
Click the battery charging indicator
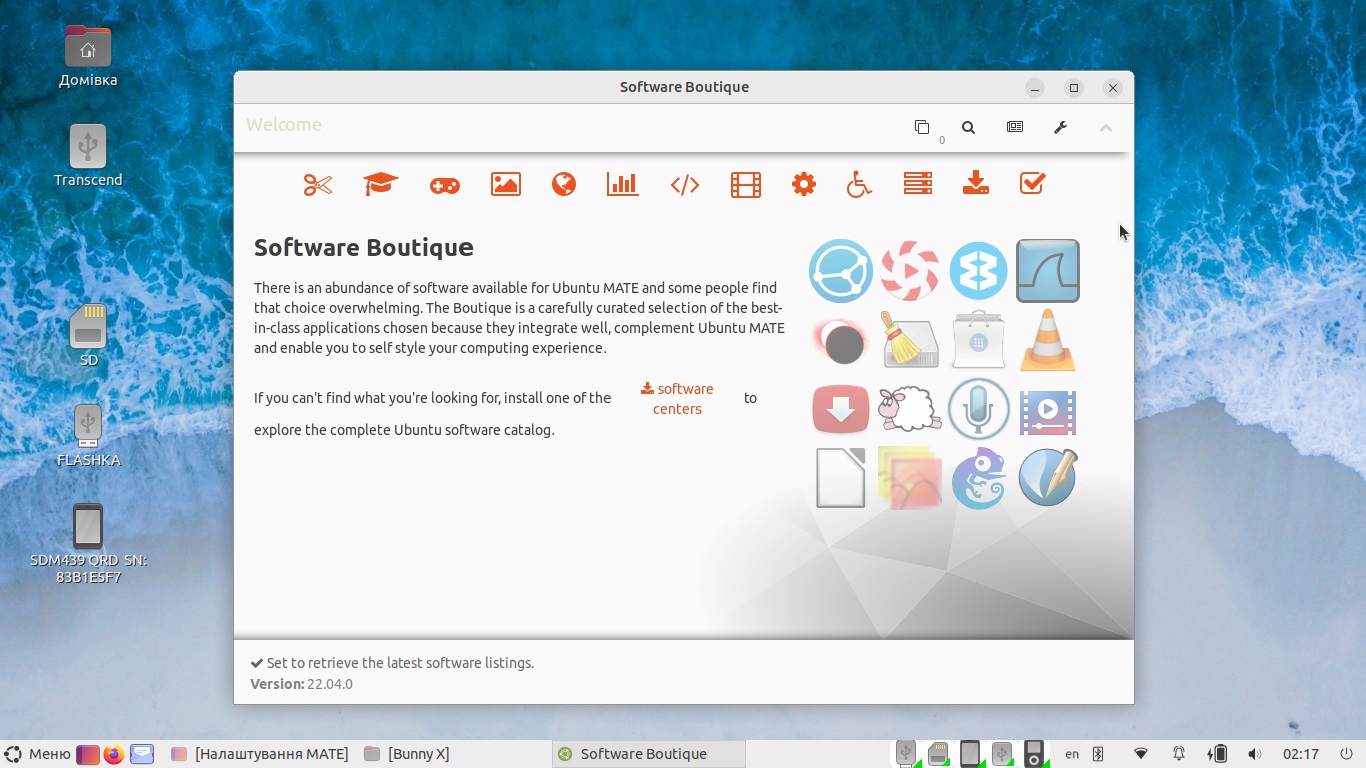click(1217, 754)
